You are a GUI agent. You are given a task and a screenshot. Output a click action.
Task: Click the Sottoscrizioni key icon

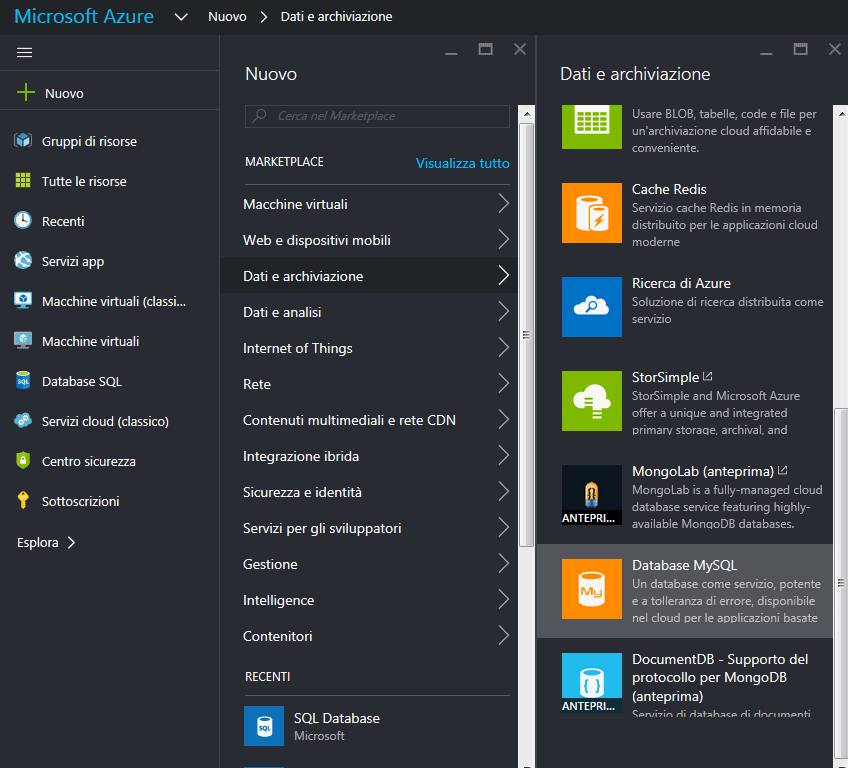coord(23,501)
